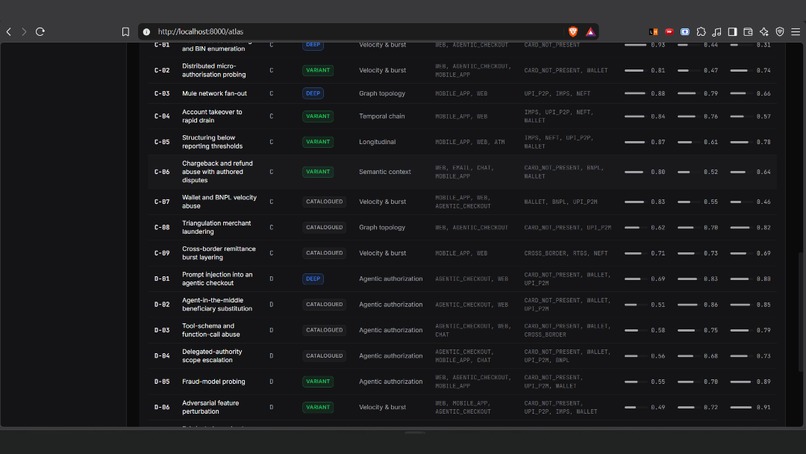Click the VARIANT badge on row D-05
The width and height of the screenshot is (806, 454).
click(318, 382)
